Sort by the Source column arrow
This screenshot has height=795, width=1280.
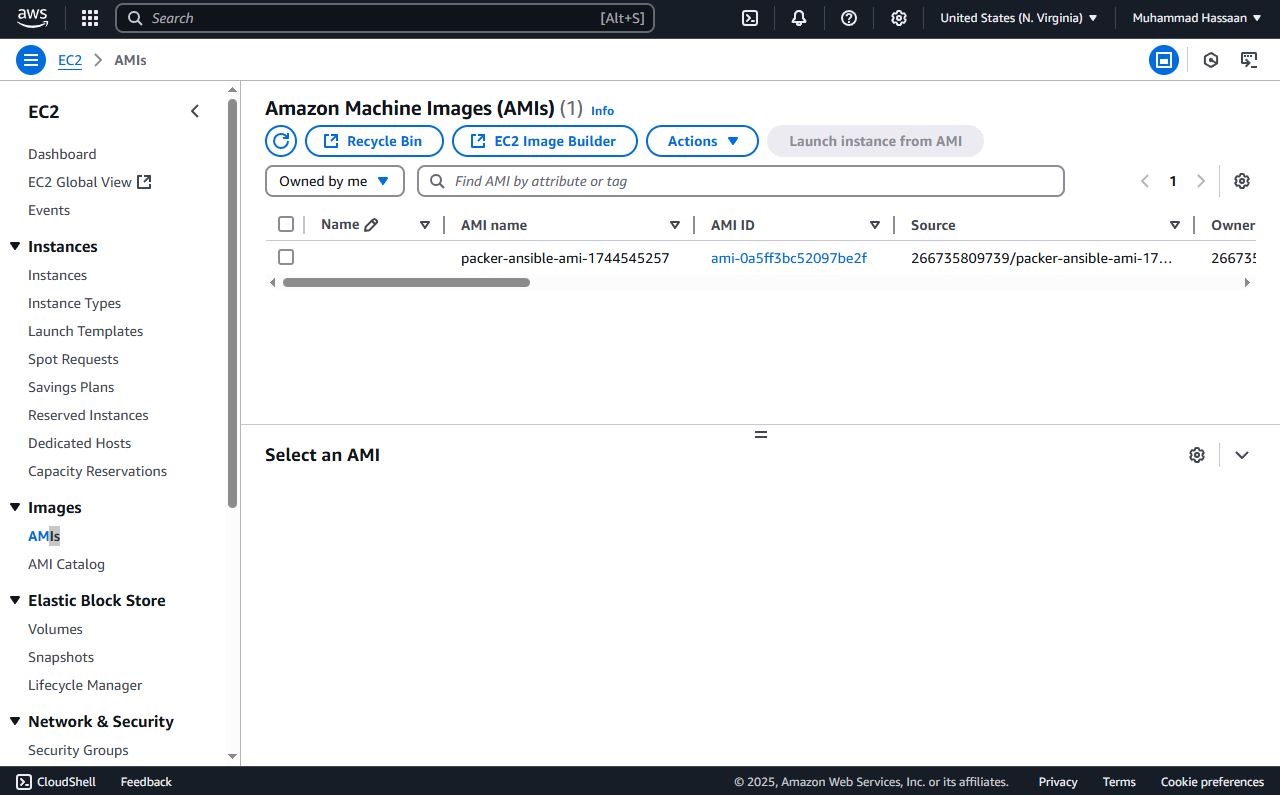1175,225
